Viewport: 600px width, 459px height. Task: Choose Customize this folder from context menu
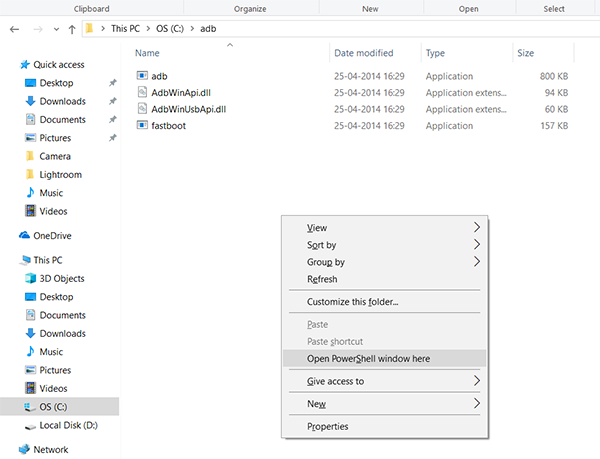pos(385,302)
